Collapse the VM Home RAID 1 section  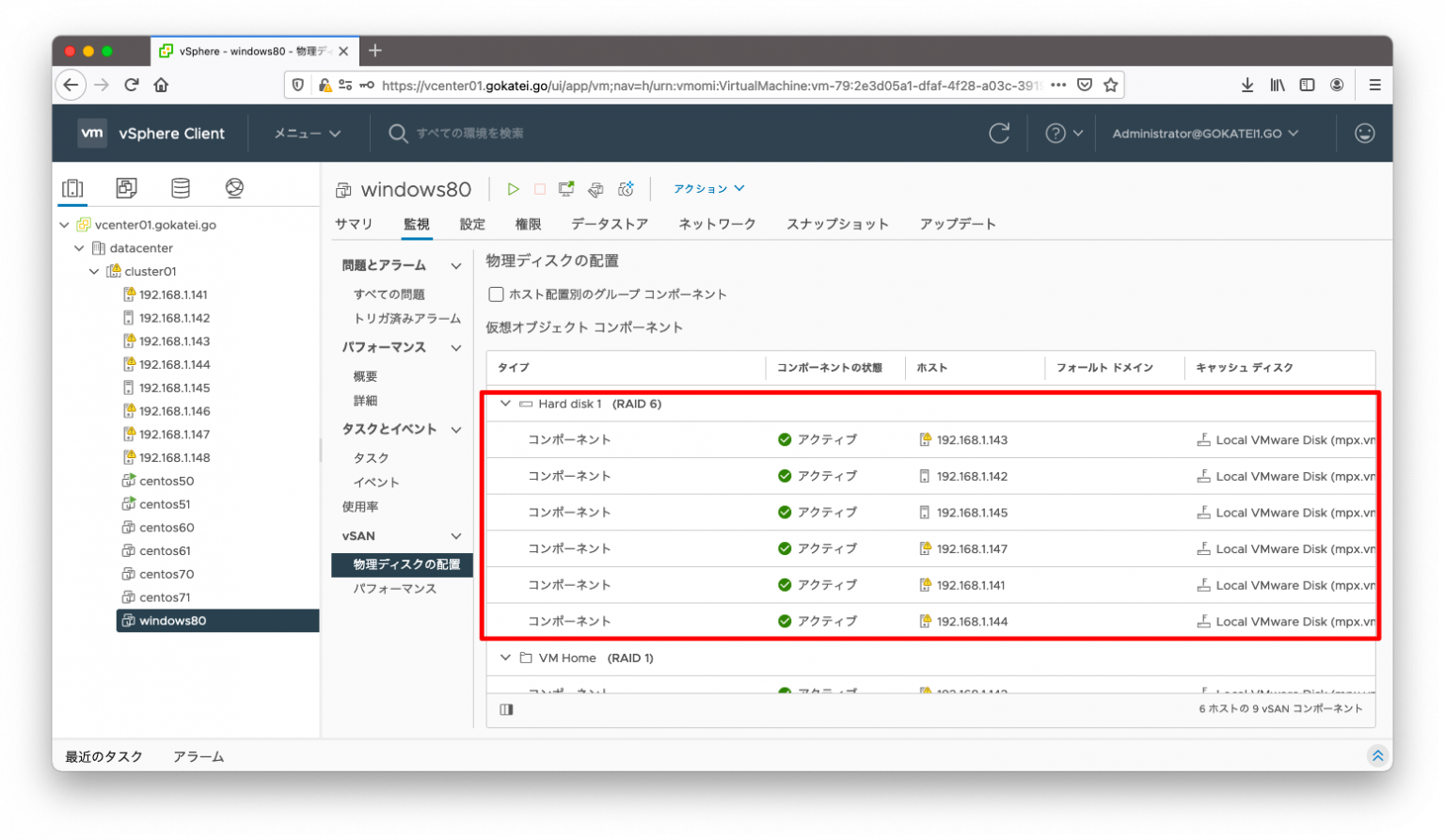click(x=505, y=658)
